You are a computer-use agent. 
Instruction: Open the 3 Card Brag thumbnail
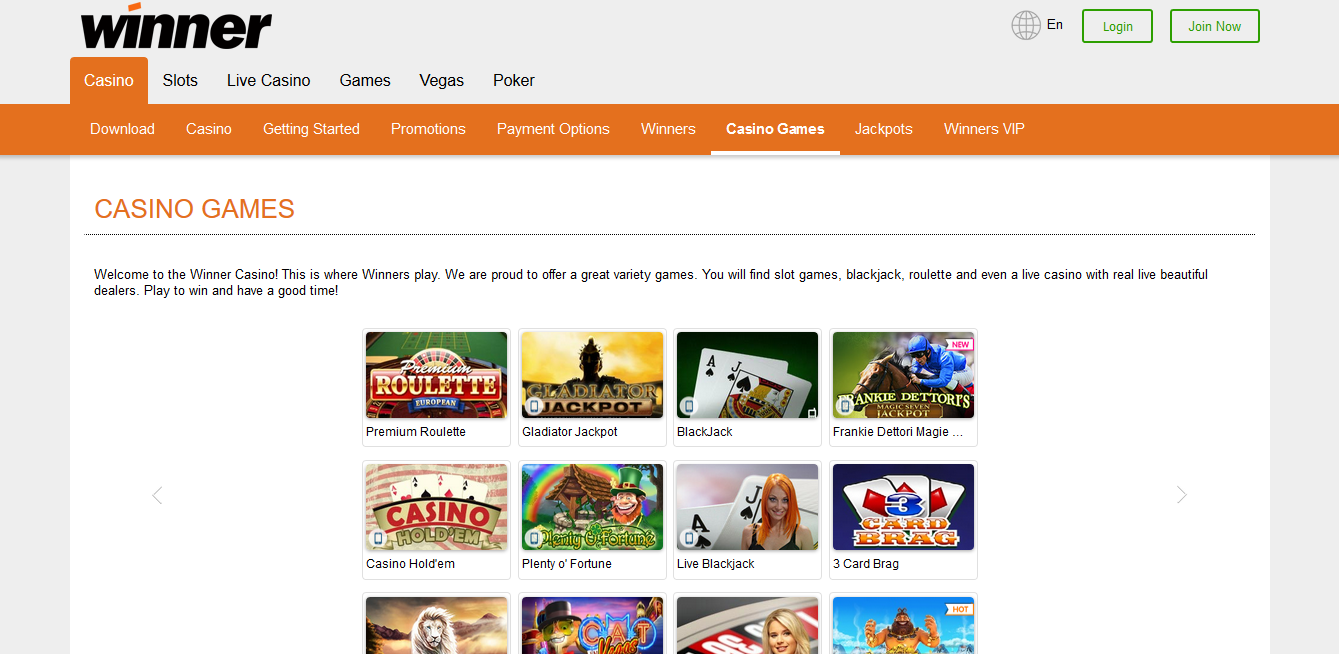pos(904,507)
